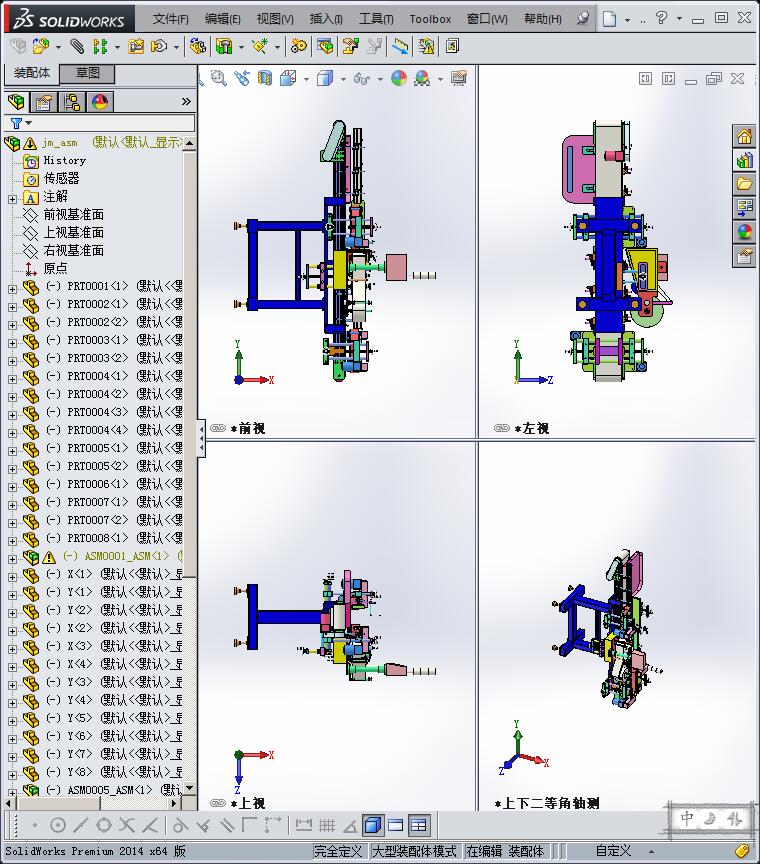
Task: Click the Bill of Materials icon
Action: [325, 46]
